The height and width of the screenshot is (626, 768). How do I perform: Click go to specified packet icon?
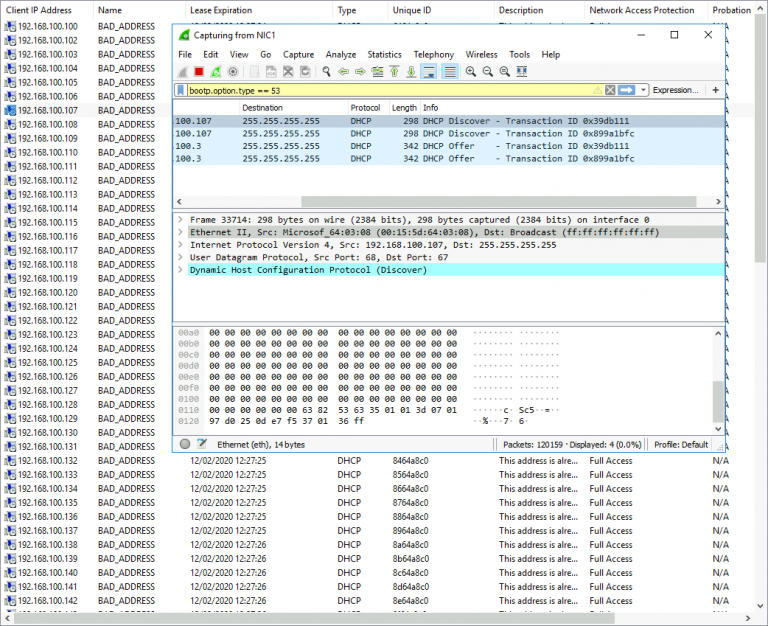coord(377,72)
